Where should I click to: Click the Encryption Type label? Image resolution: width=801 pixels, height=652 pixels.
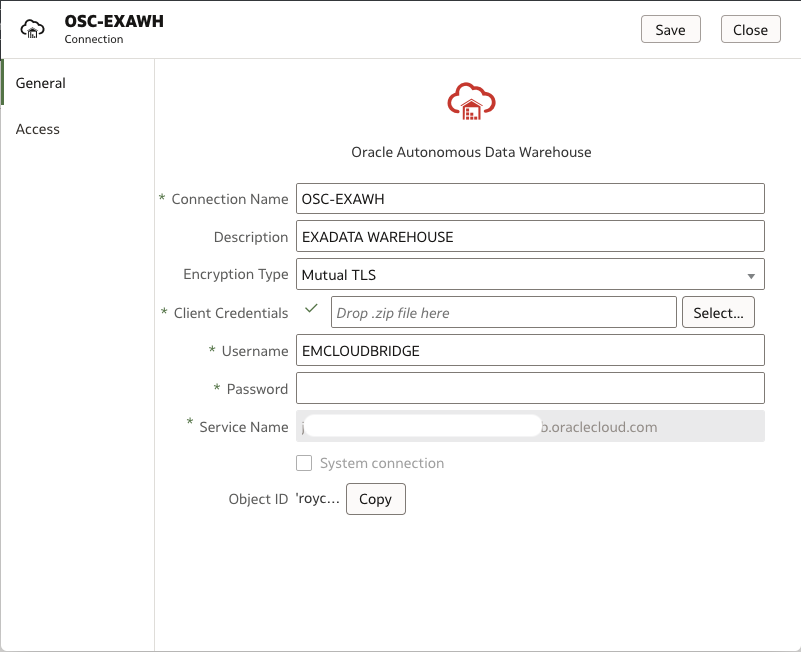pos(235,274)
